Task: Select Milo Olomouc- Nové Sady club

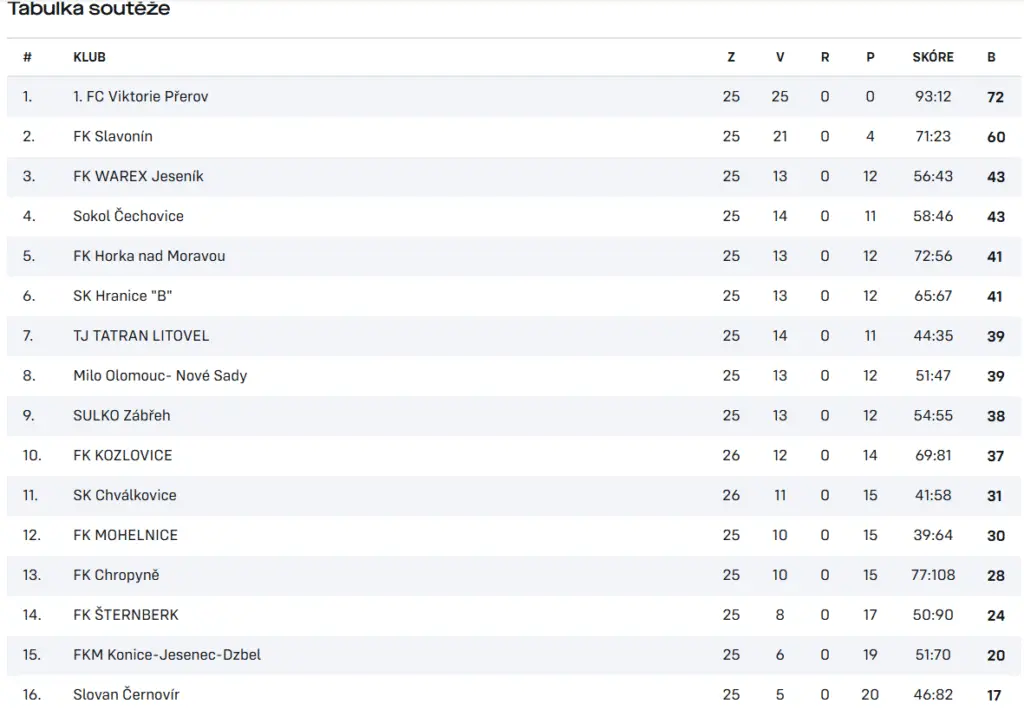Action: click(160, 376)
